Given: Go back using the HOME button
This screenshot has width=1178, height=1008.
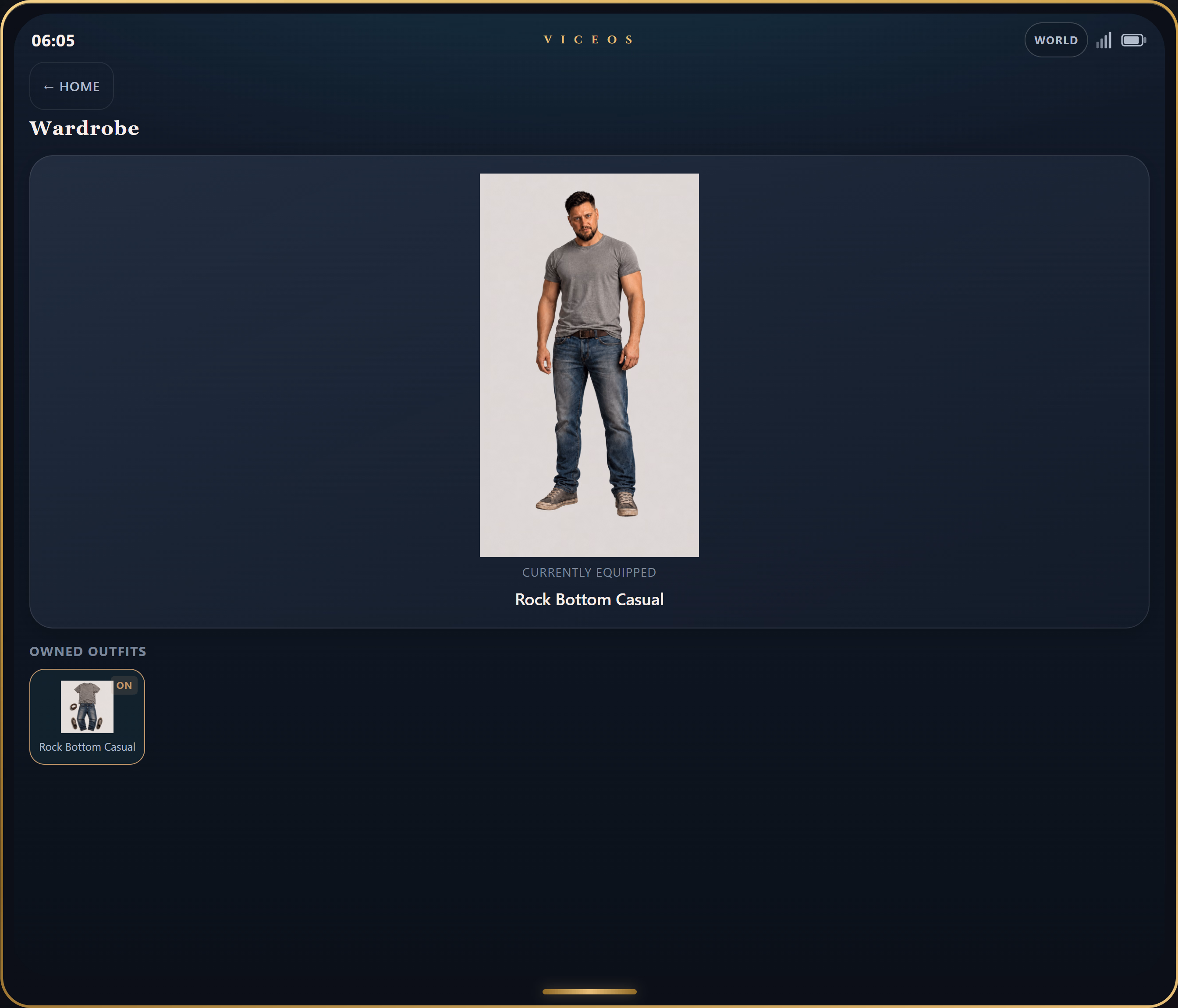Looking at the screenshot, I should [x=71, y=86].
